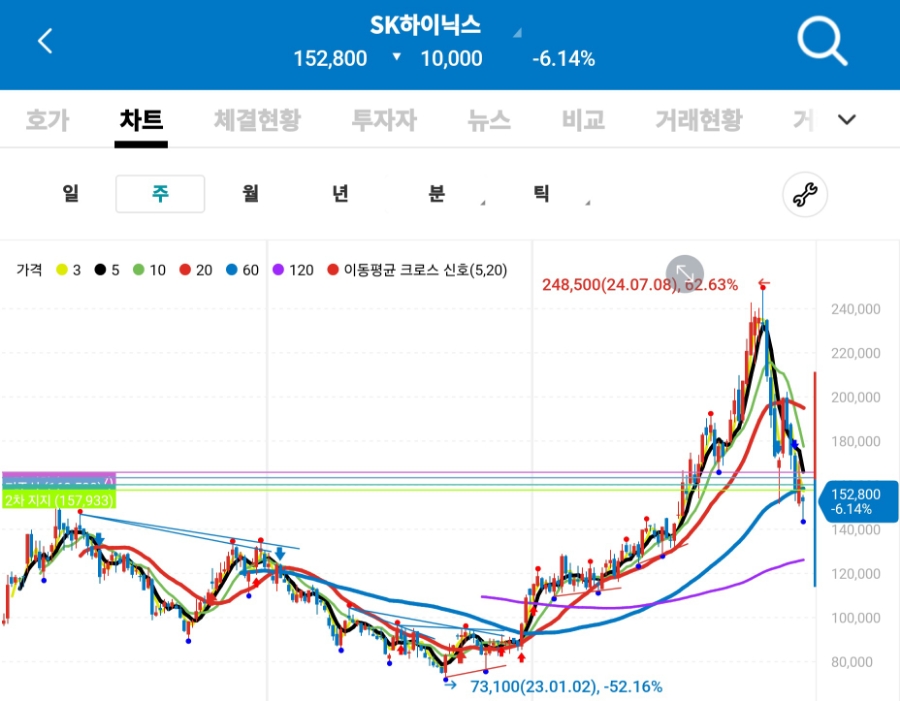Image resolution: width=900 pixels, height=701 pixels.
Task: Toggle the 3-period yellow moving average legend
Action: pos(68,270)
